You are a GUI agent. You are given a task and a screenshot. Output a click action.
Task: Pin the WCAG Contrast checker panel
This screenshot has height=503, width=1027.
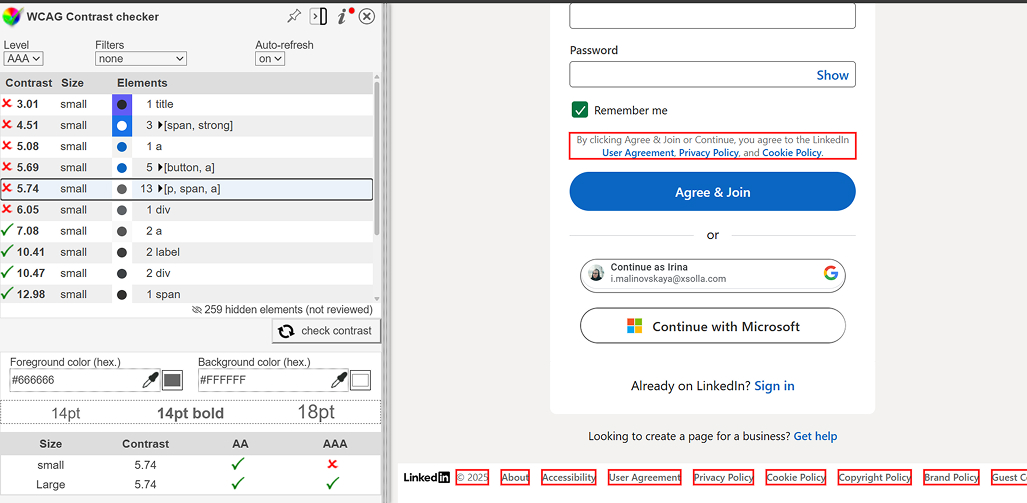pos(293,16)
